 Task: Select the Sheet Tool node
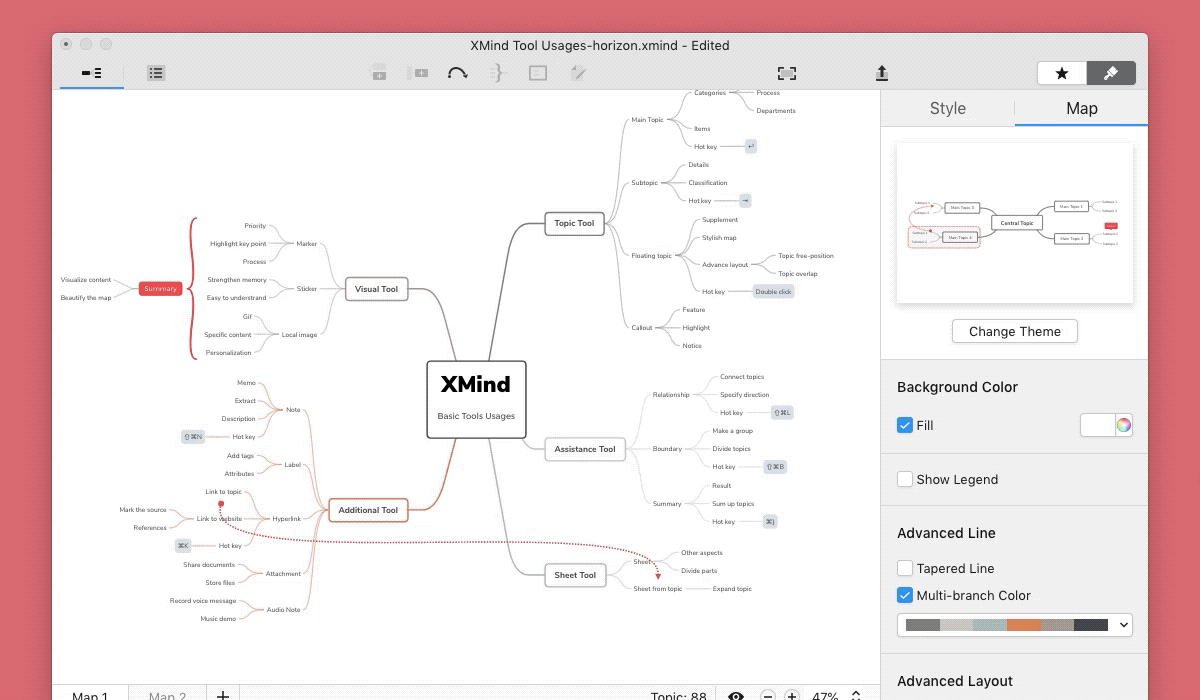[x=575, y=575]
